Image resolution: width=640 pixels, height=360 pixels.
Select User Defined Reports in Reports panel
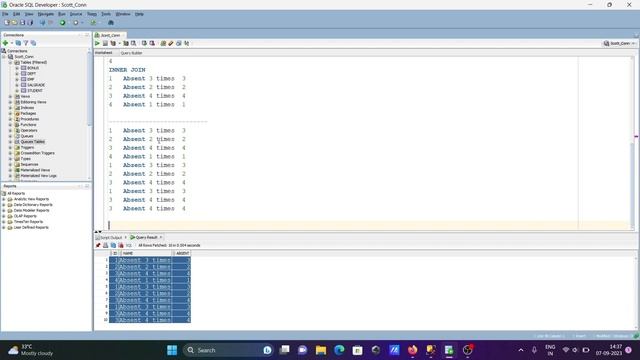[31, 228]
